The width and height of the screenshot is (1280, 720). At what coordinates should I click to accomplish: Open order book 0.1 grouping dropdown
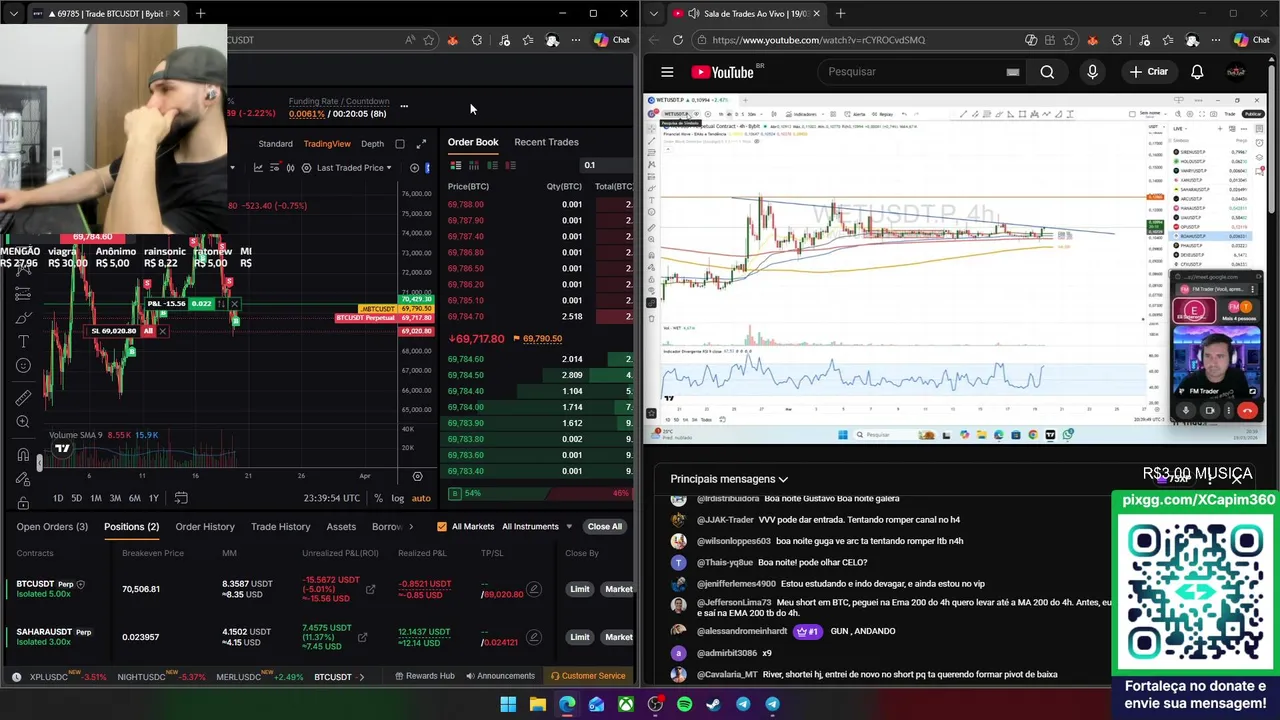605,165
